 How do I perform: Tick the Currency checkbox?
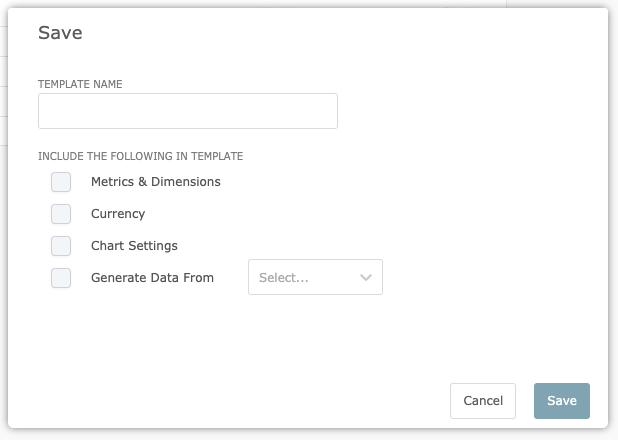coord(61,214)
